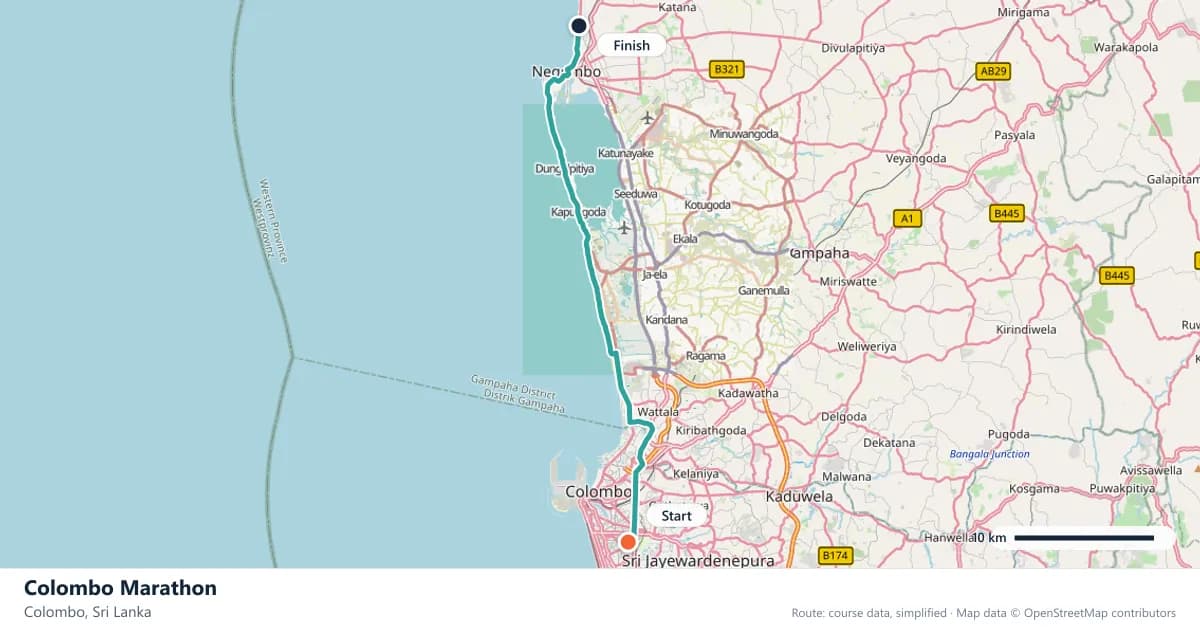Screen dimensions: 1200x630
Task: Click the airport icon near Katunayake
Action: [x=647, y=118]
